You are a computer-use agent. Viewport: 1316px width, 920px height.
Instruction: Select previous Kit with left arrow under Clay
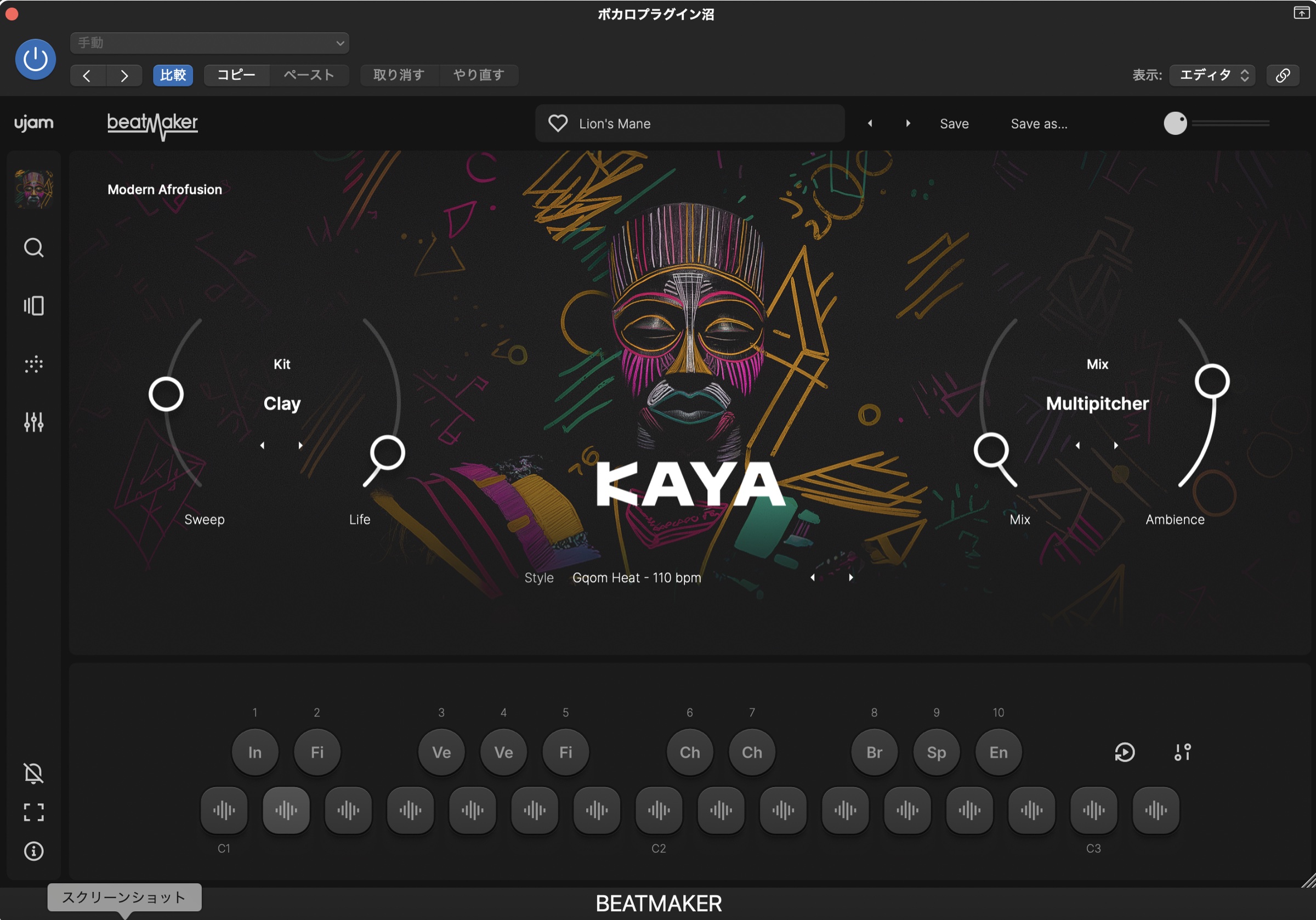[263, 445]
